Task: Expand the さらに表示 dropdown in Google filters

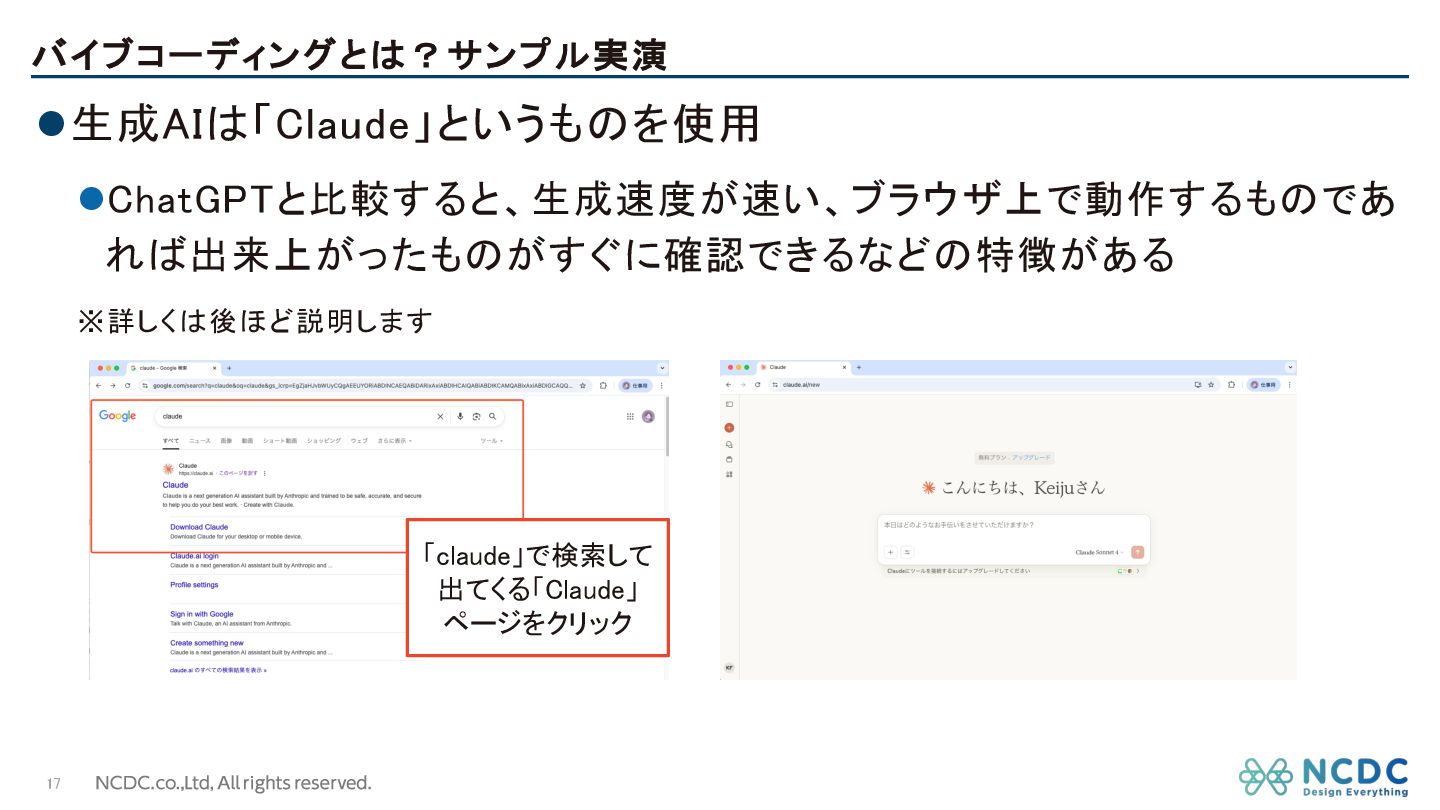Action: [395, 441]
